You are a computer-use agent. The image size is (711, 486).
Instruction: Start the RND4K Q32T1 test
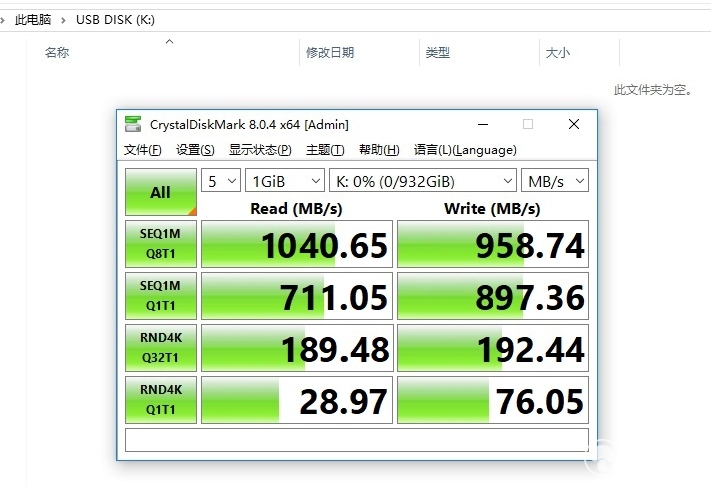(161, 348)
